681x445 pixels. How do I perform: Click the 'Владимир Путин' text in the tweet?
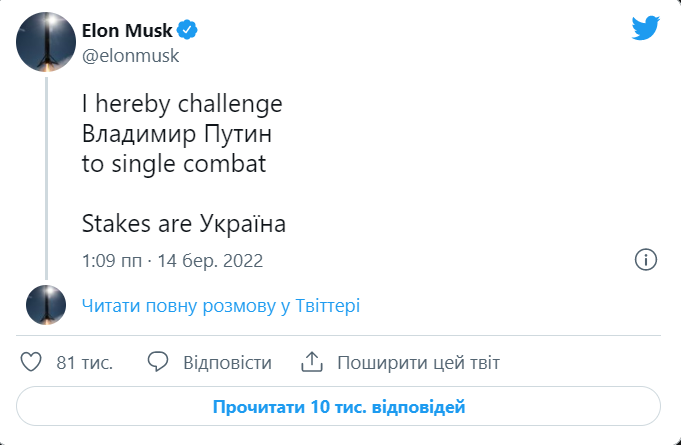point(178,134)
